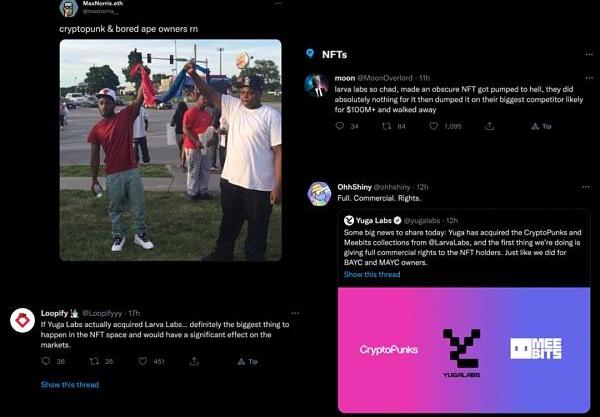Open more options on Loopify's tweet

(295, 313)
